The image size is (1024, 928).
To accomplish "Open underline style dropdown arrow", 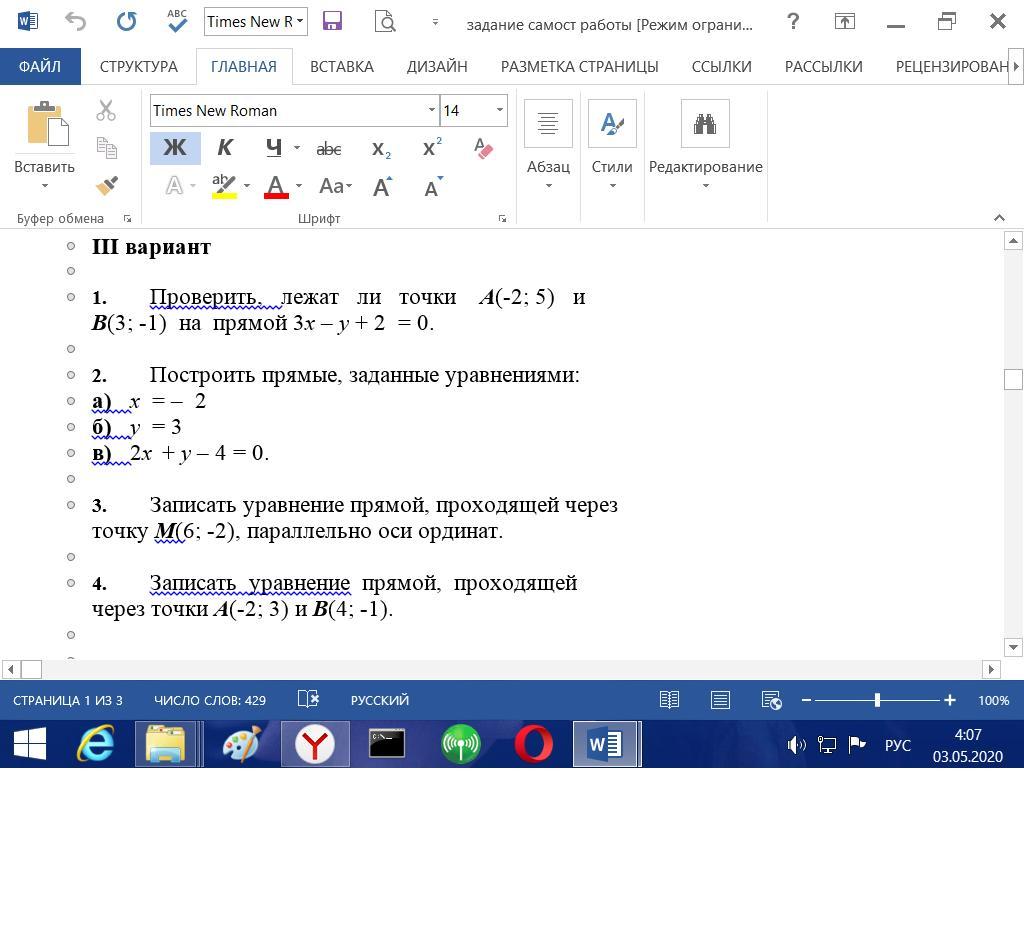I will [x=297, y=148].
